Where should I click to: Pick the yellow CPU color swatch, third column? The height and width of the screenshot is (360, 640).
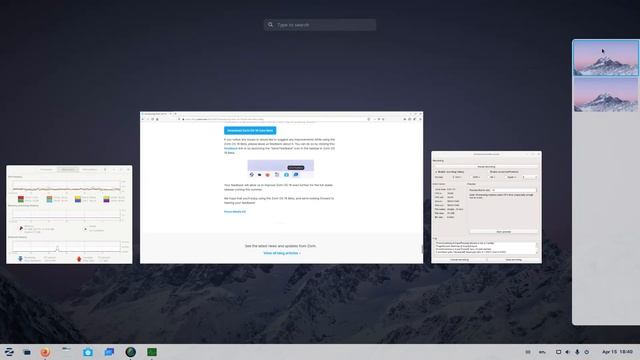pos(78,198)
